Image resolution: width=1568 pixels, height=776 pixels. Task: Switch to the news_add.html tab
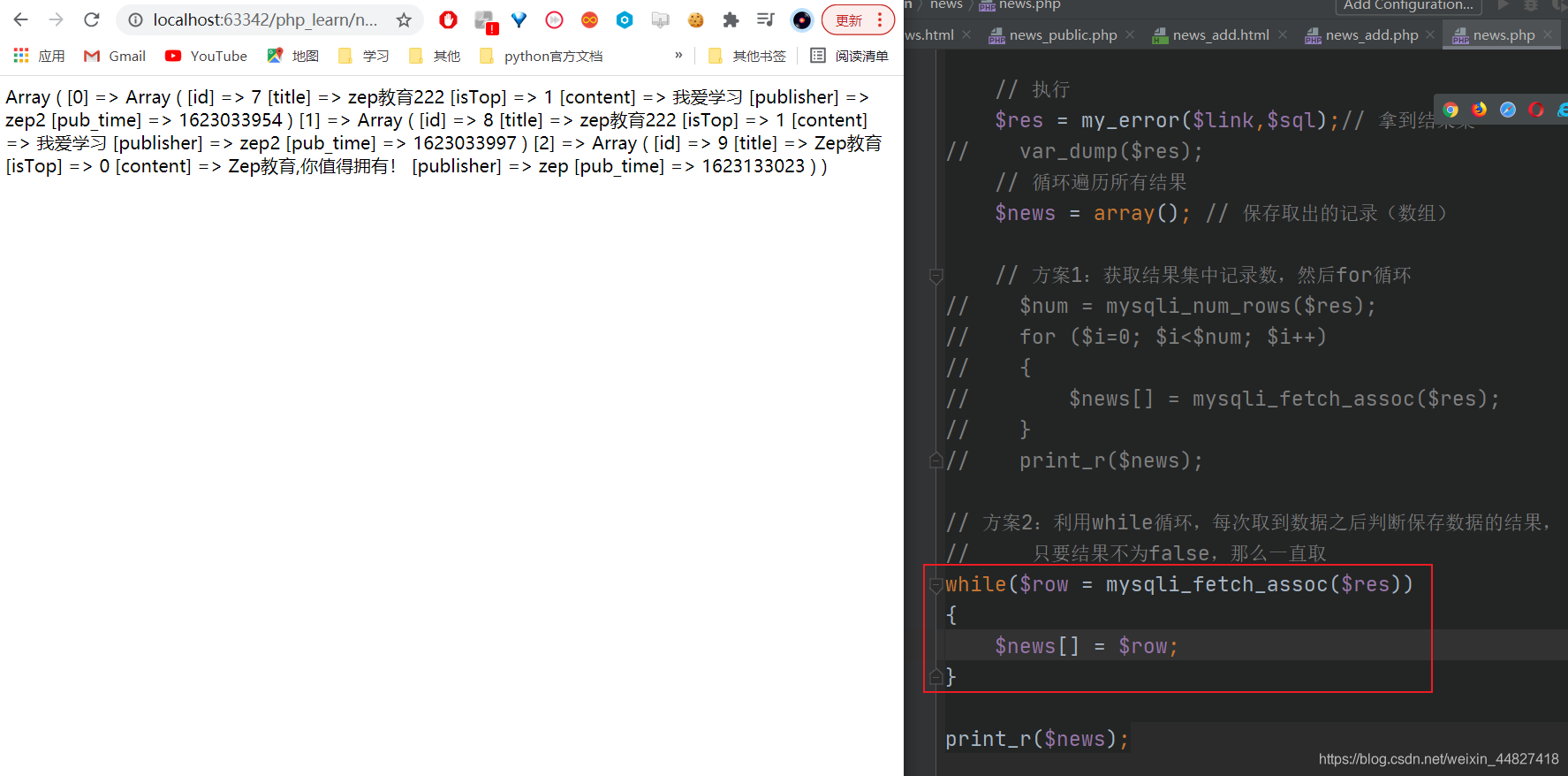[x=1221, y=34]
